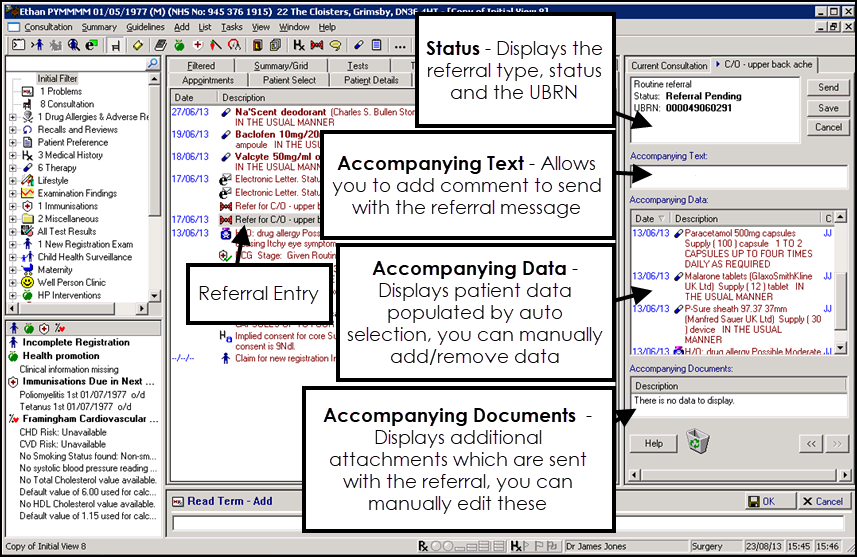This screenshot has width=857, height=557.
Task: Click OK in the Read Term bar
Action: (762, 501)
